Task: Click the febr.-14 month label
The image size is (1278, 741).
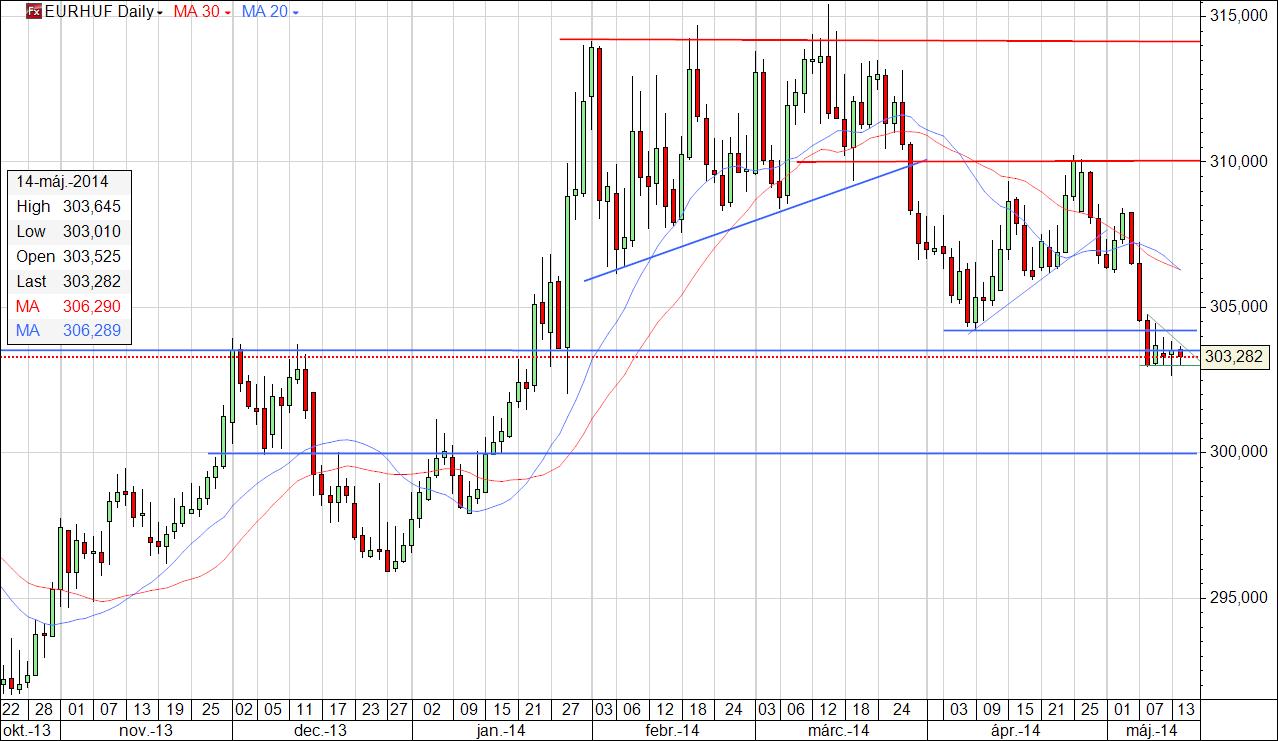Action: click(x=674, y=730)
